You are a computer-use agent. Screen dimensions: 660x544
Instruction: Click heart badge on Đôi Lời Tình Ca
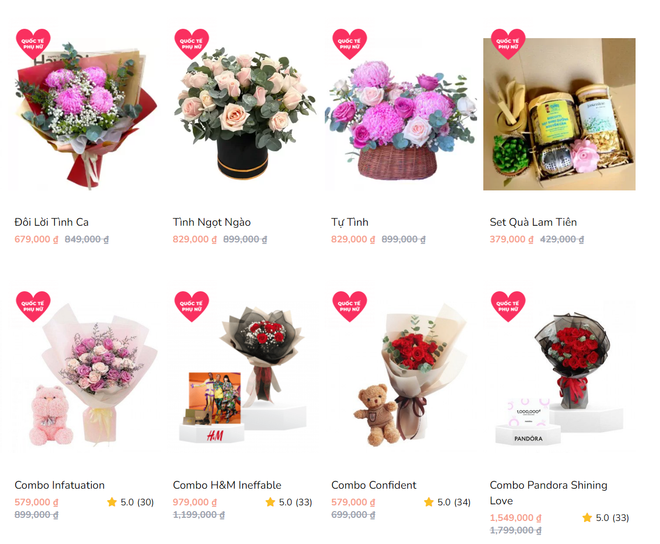point(33,44)
